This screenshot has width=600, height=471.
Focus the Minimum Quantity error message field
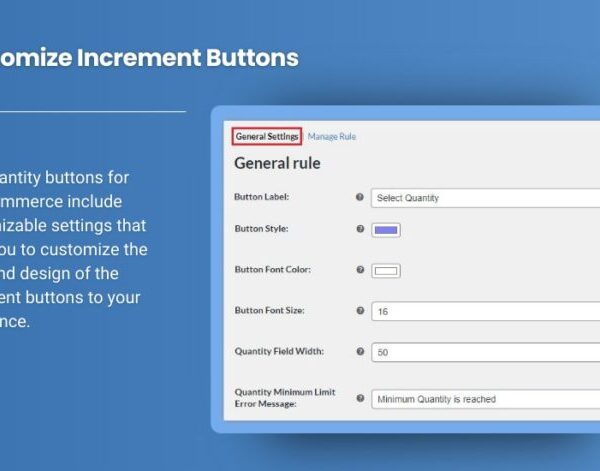click(x=486, y=399)
